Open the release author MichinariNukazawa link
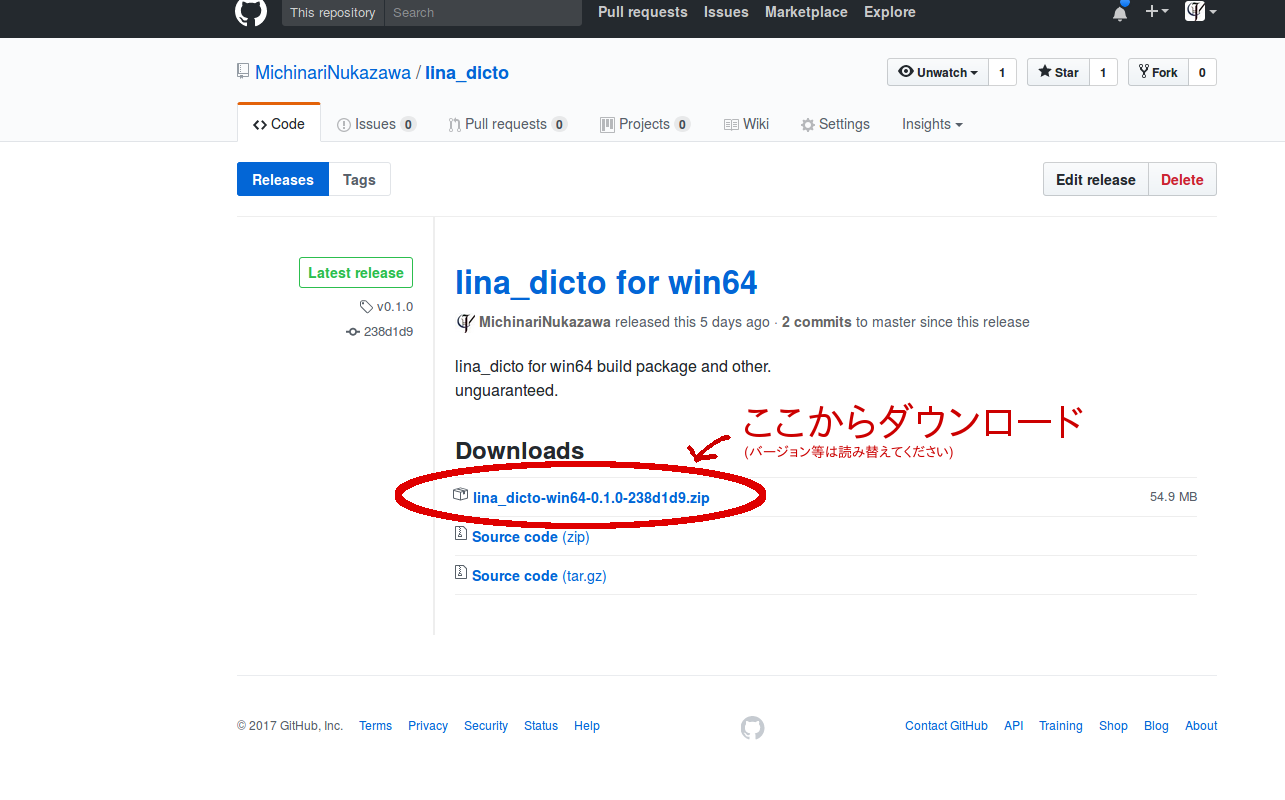The image size is (1285, 800). click(545, 322)
